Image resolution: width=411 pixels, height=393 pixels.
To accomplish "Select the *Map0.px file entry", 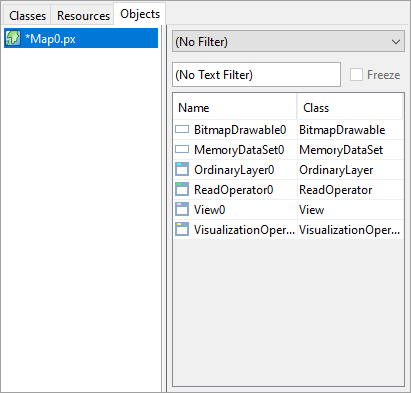I will pyautogui.click(x=81, y=38).
